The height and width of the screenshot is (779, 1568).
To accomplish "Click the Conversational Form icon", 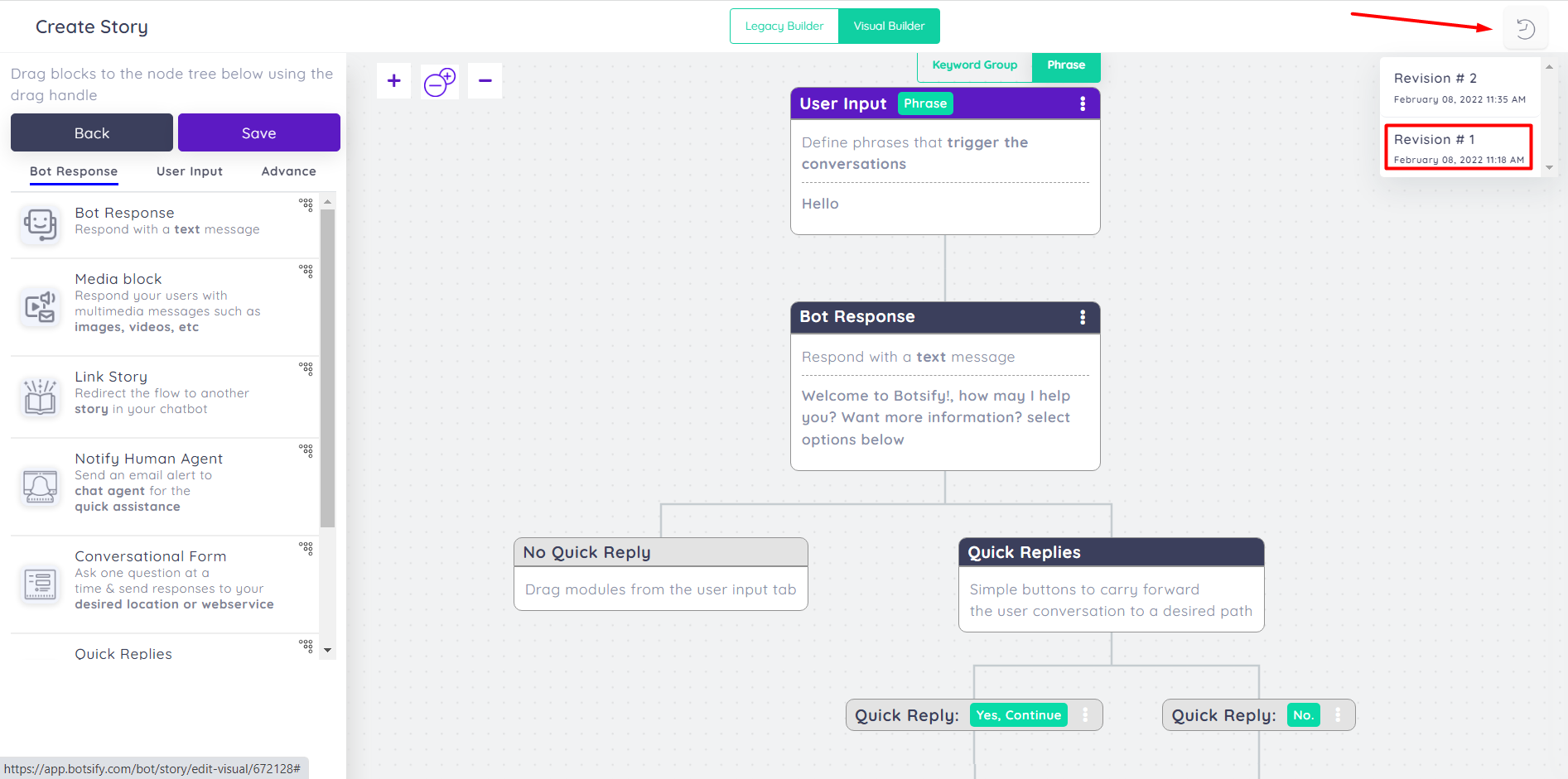I will point(40,584).
